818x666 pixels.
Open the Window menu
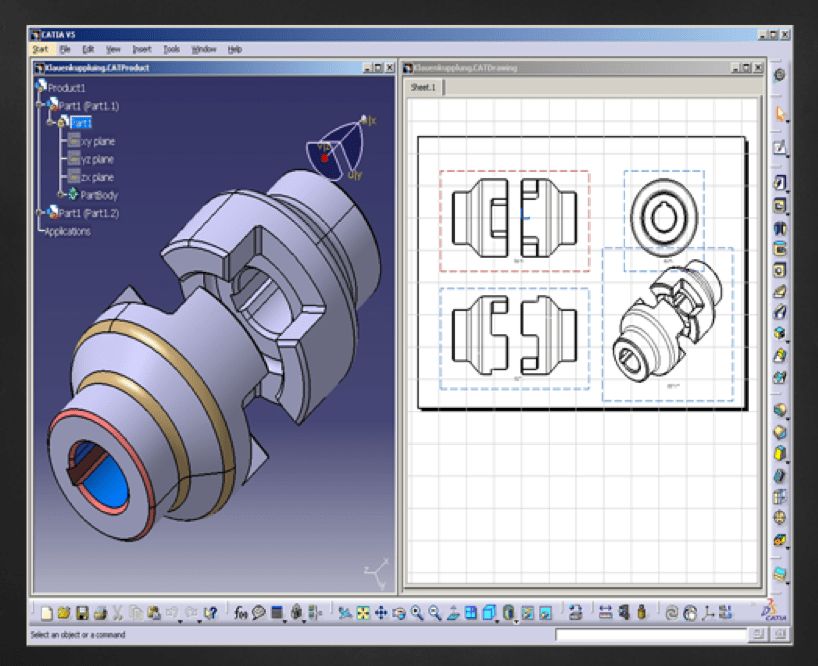(203, 49)
